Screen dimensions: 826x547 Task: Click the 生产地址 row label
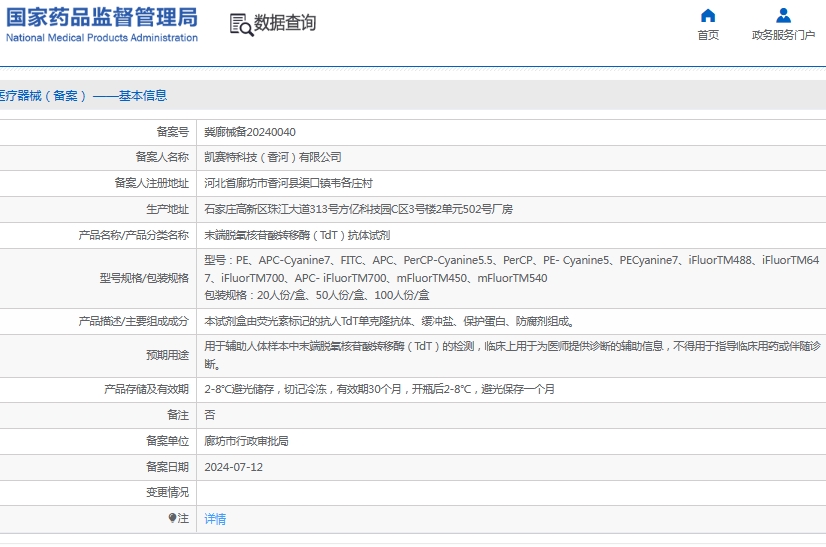pyautogui.click(x=167, y=209)
